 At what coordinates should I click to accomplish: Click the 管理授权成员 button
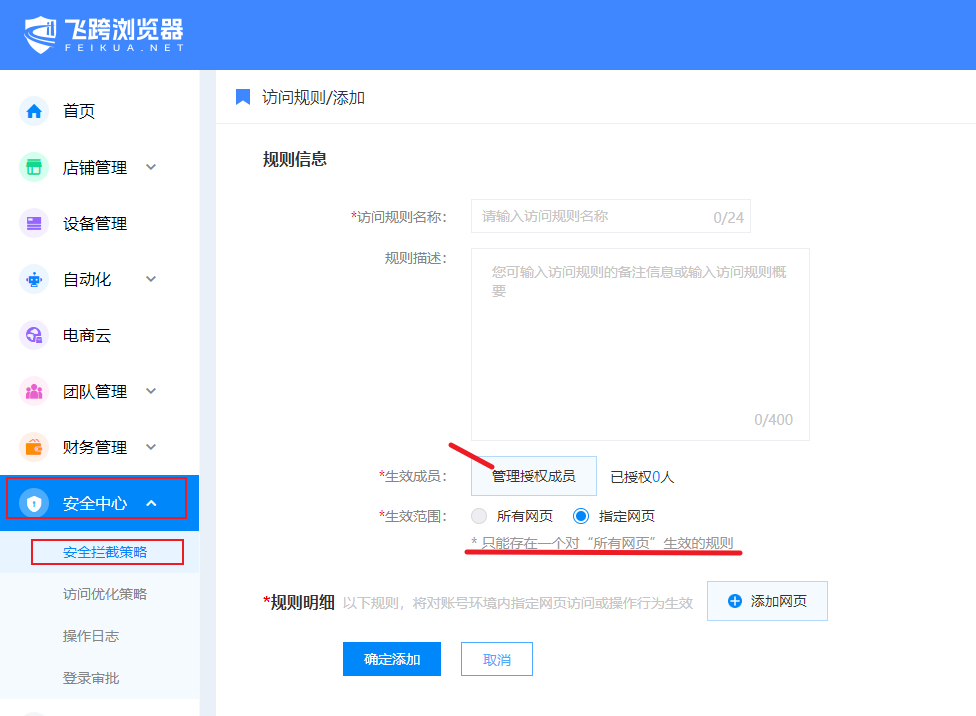533,476
